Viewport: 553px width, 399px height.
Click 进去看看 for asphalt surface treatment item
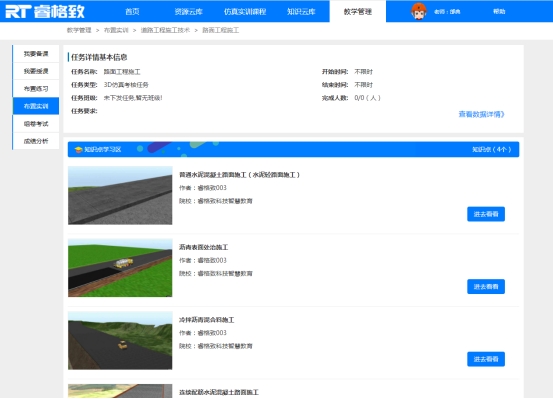click(x=486, y=286)
